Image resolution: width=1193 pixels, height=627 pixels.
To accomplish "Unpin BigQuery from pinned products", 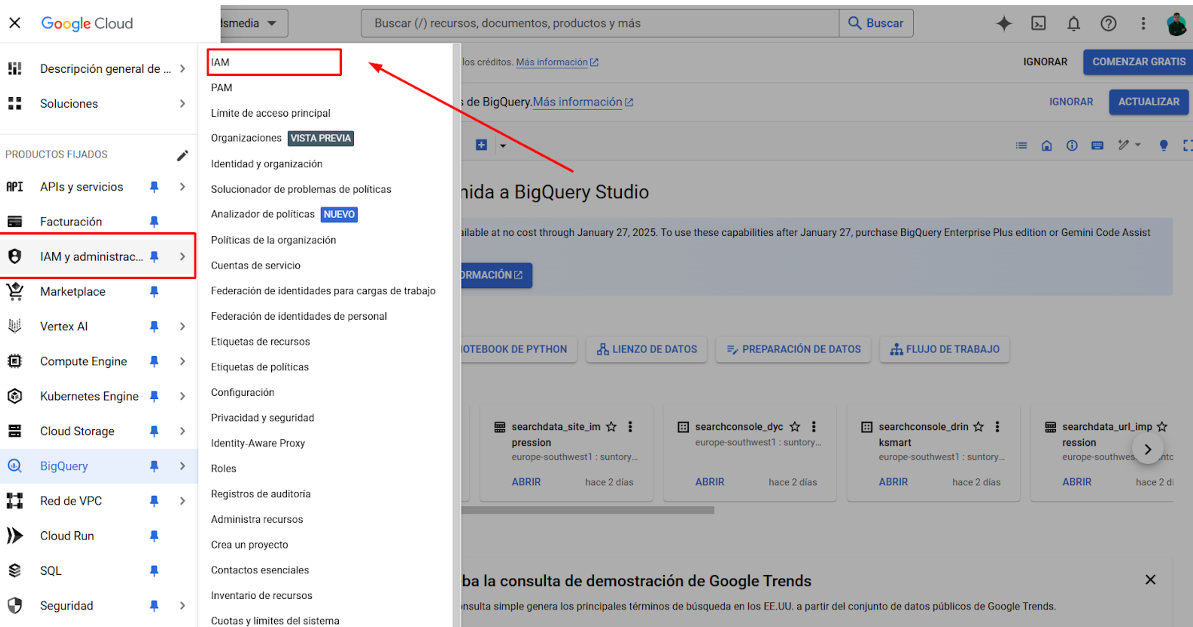I will click(x=154, y=466).
